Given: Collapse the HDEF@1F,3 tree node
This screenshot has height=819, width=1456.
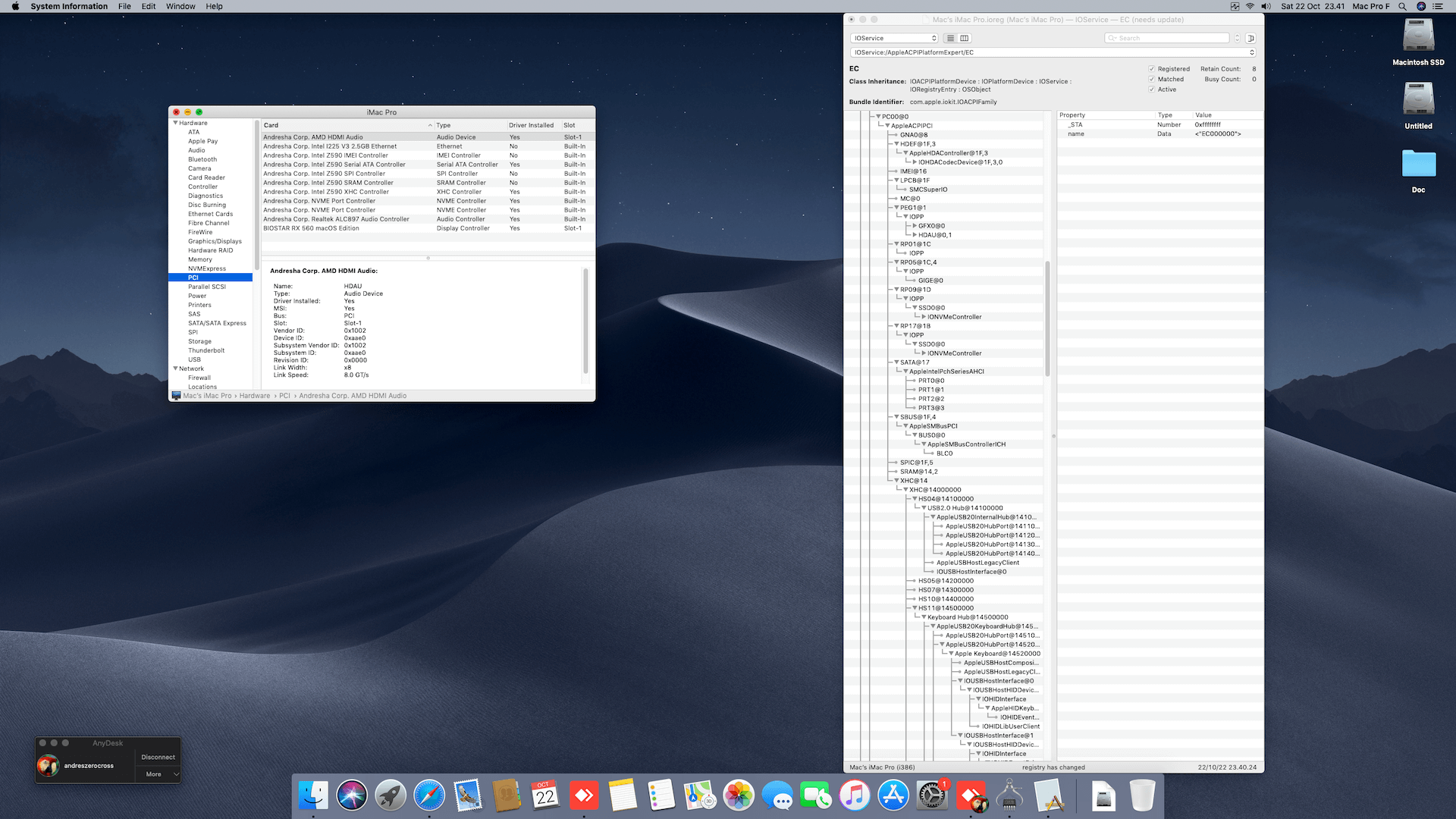Looking at the screenshot, I should pyautogui.click(x=896, y=144).
